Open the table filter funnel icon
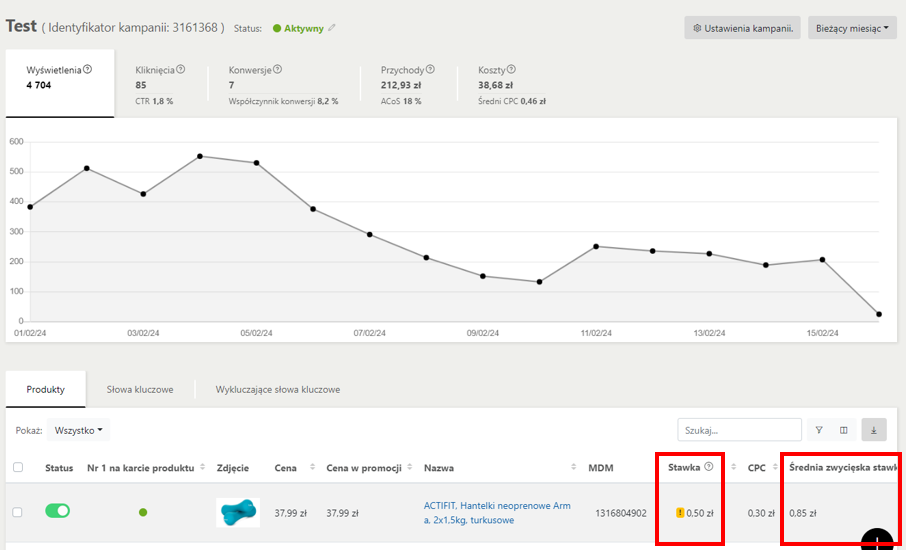Viewport: 906px width, 550px height. 819,430
